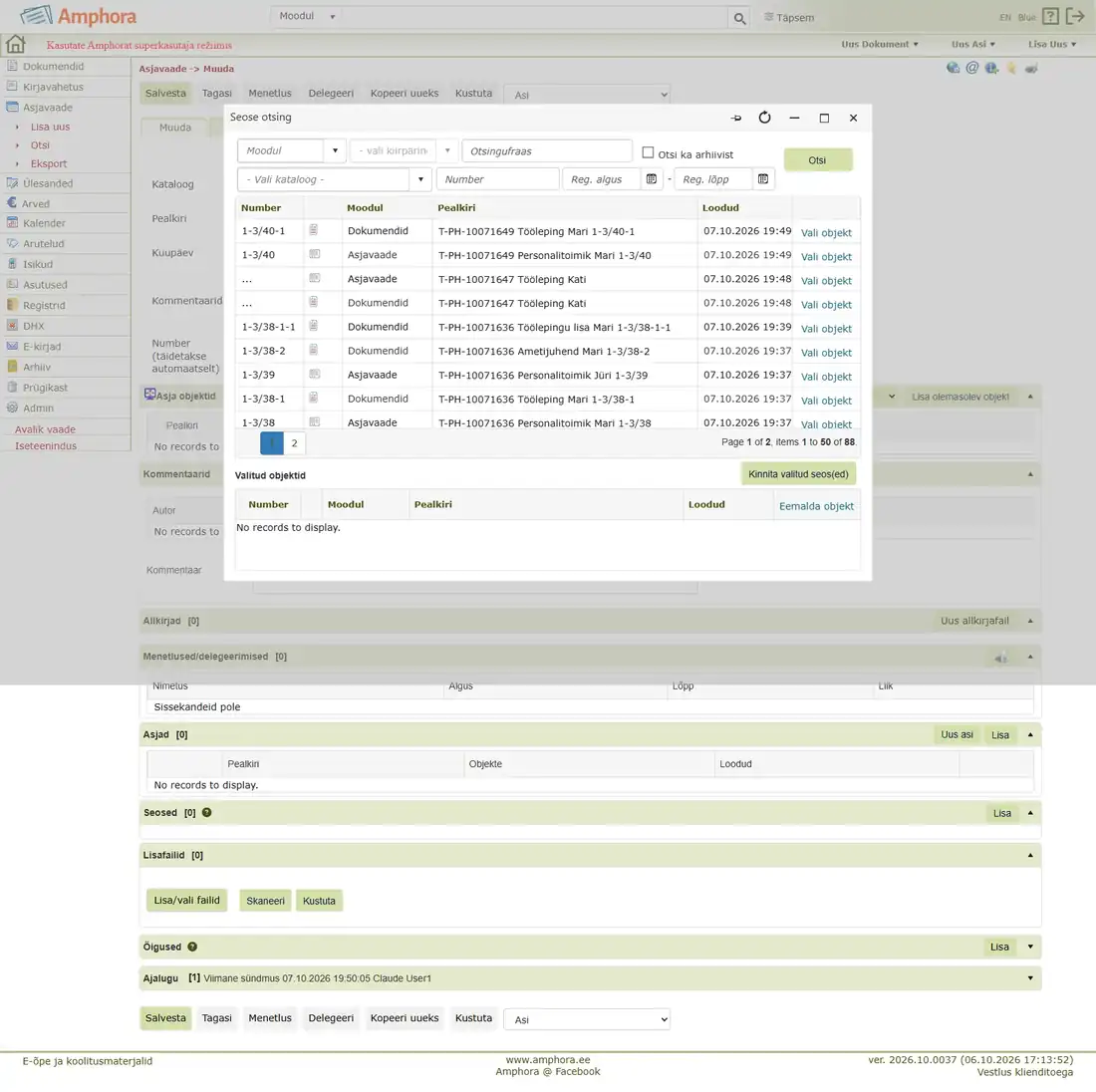Go to page 2 of search results
This screenshot has width=1096, height=1092.
point(294,442)
